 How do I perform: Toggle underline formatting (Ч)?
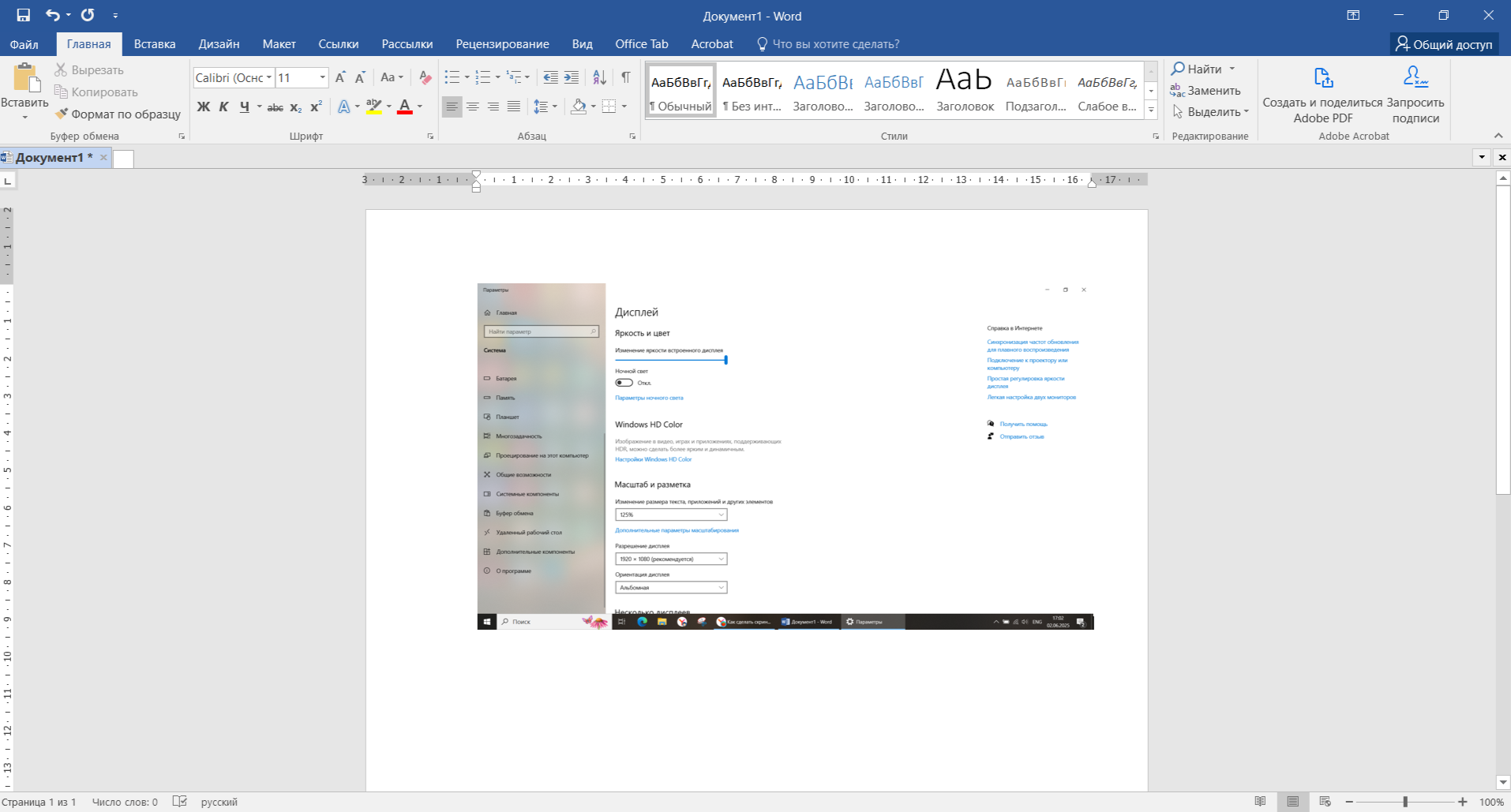[245, 107]
